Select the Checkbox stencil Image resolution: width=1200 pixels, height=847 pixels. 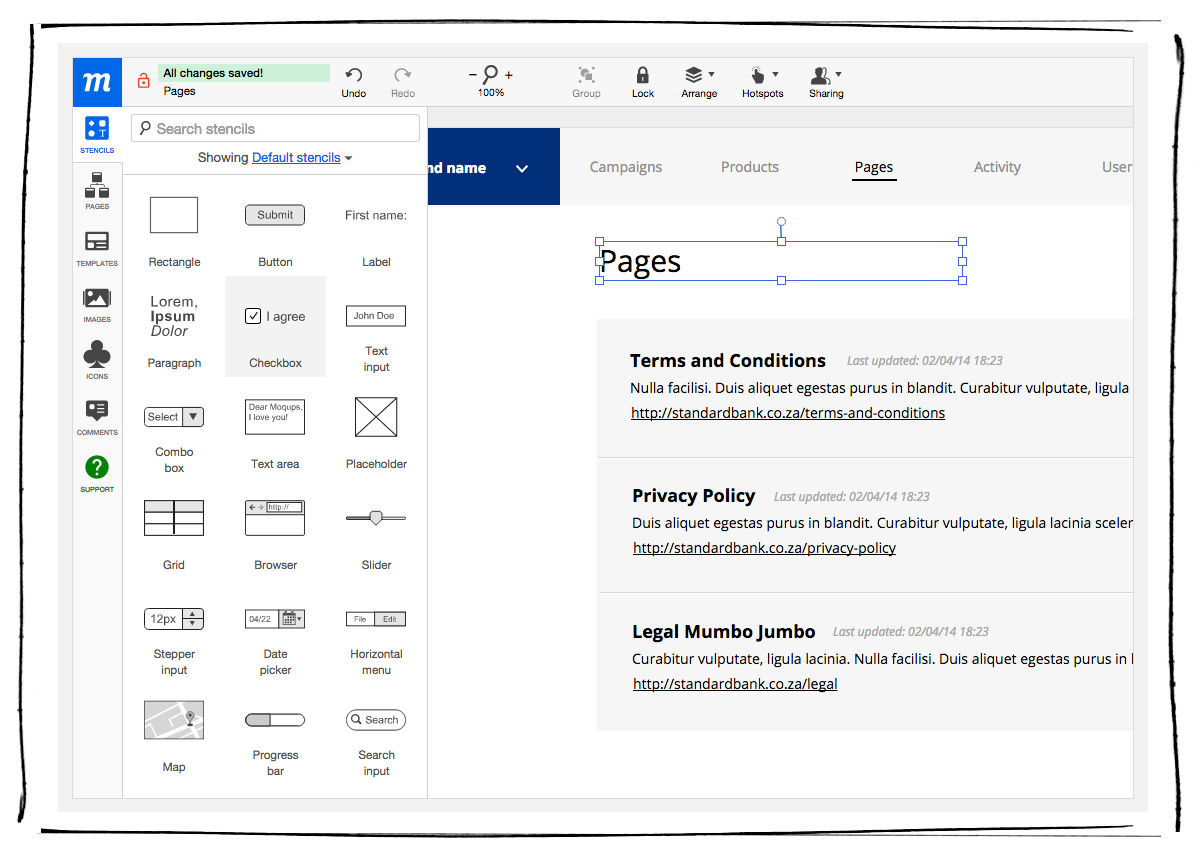pyautogui.click(x=275, y=328)
